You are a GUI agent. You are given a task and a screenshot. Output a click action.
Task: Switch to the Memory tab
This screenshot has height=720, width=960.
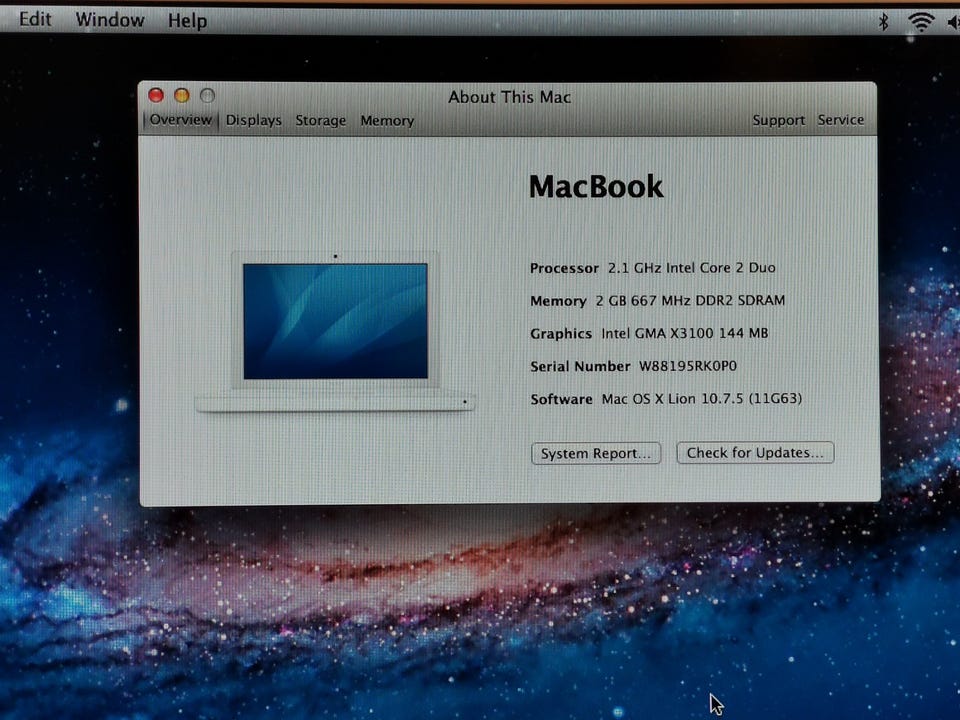coord(387,121)
